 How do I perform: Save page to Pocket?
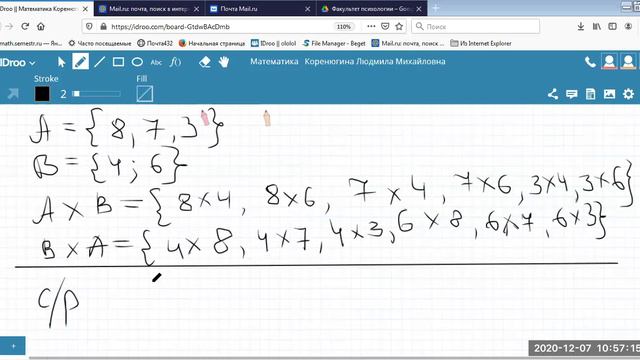[x=385, y=27]
